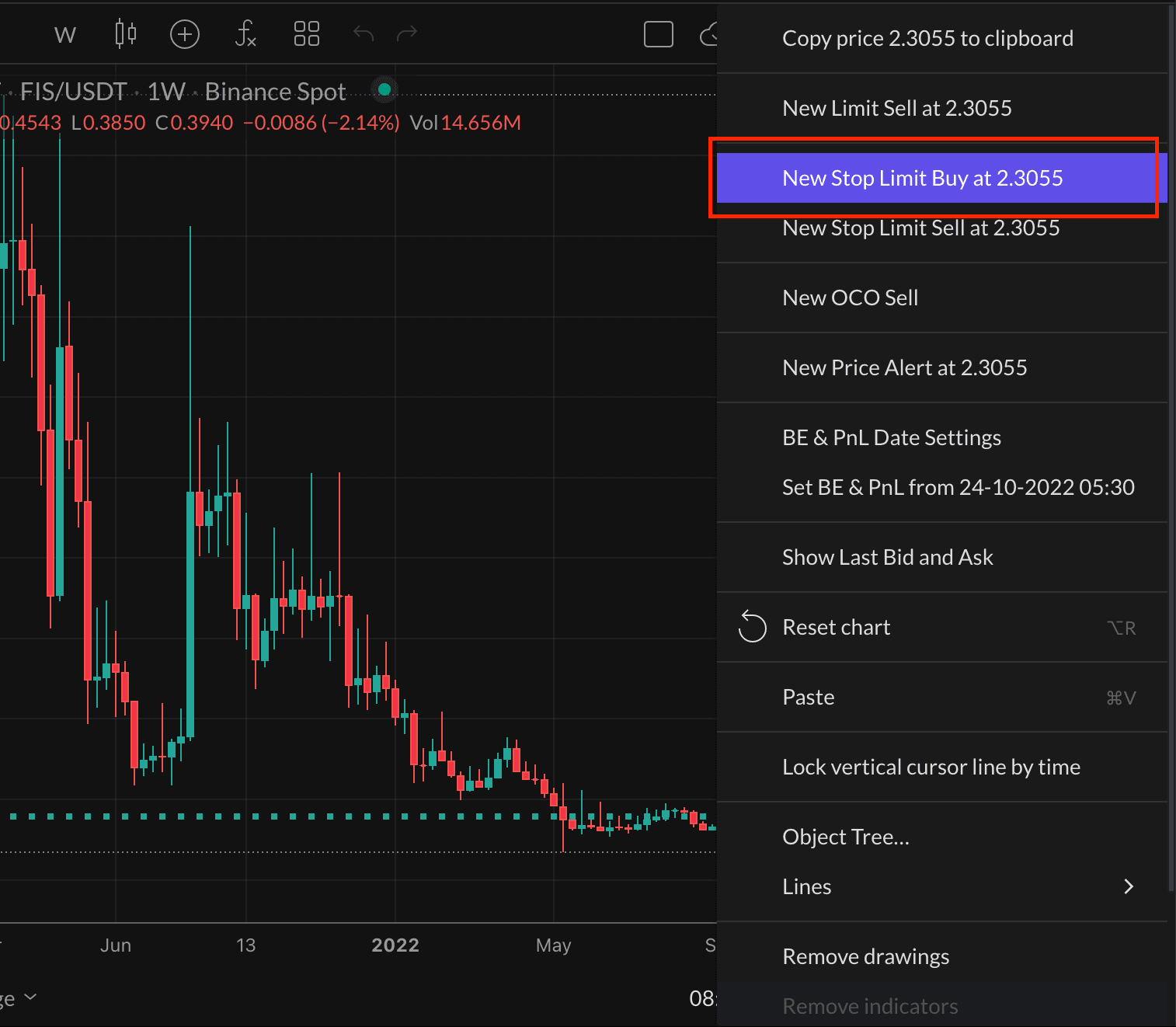Select New Stop Limit Sell at 2.3055
This screenshot has height=1027, width=1176.
pos(942,228)
